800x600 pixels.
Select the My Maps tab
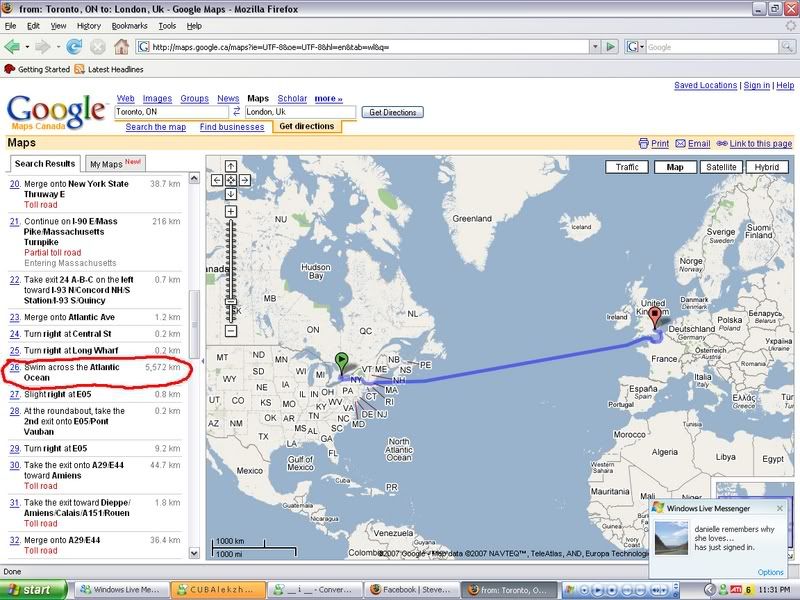click(x=115, y=164)
